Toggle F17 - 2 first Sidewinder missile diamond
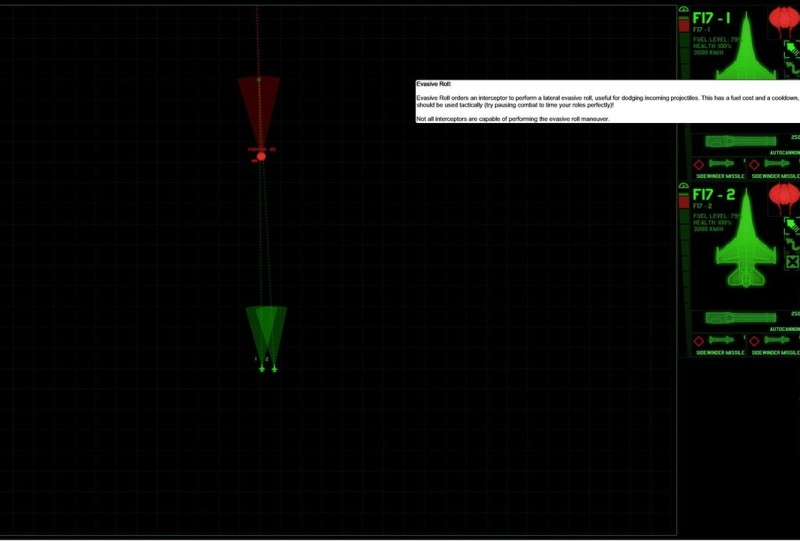This screenshot has height=541, width=800. [x=699, y=340]
